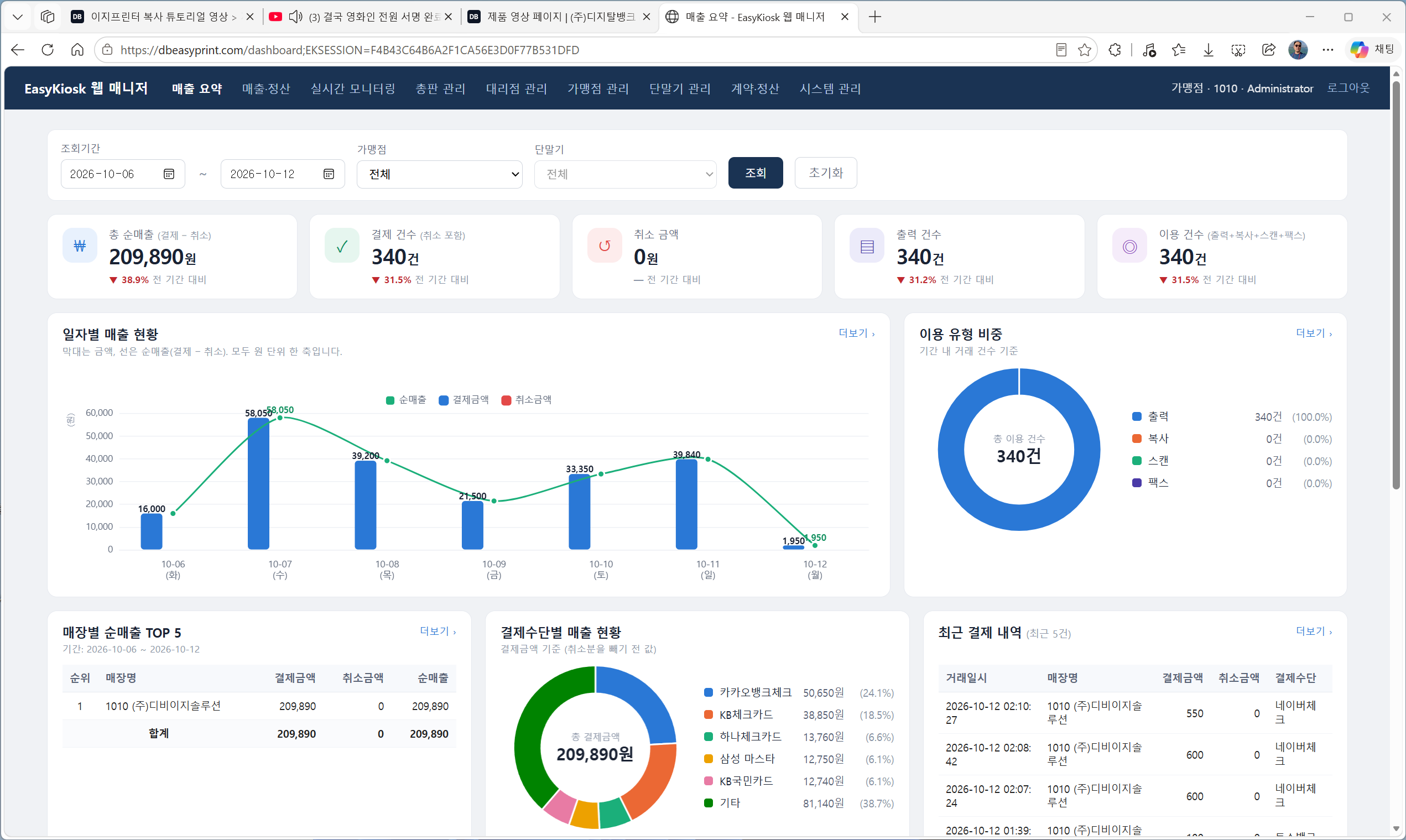The image size is (1406, 840).
Task: Open the browser downloads icon
Action: (x=1209, y=50)
